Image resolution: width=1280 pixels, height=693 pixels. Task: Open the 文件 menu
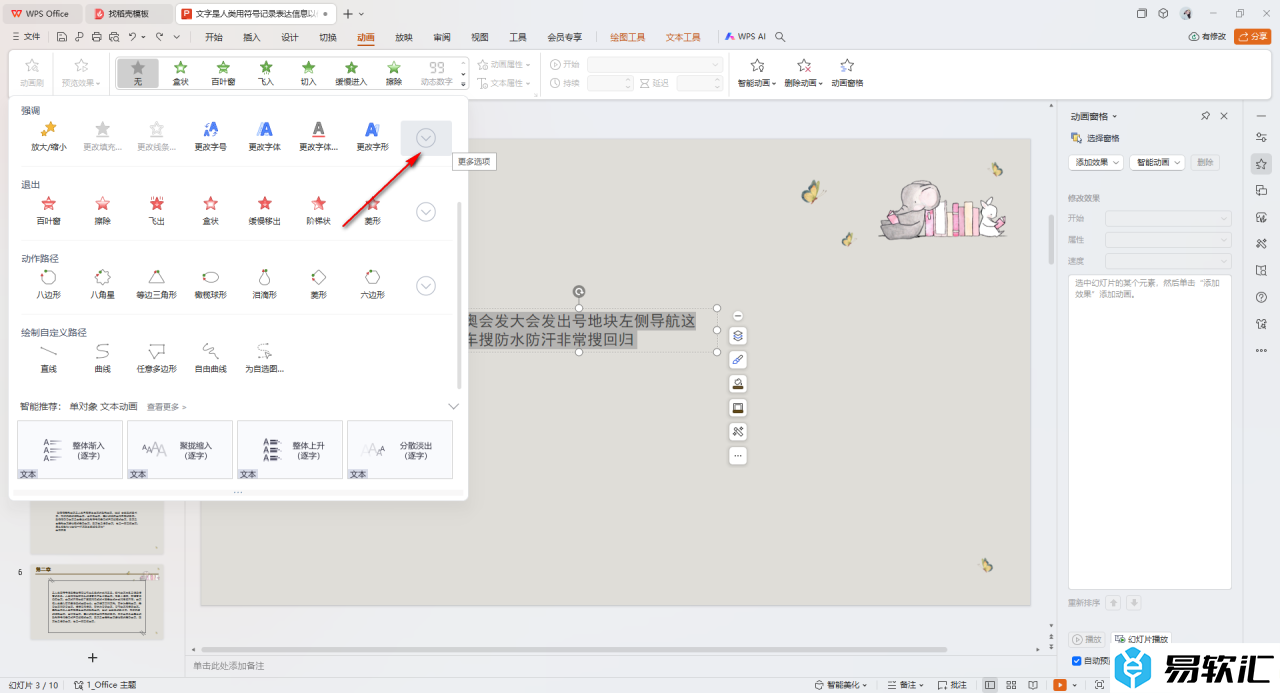26,37
